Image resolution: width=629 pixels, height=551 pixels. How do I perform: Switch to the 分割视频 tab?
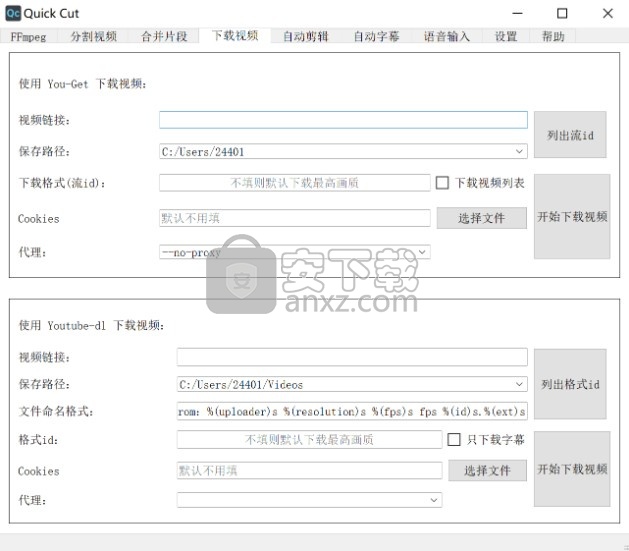93,36
